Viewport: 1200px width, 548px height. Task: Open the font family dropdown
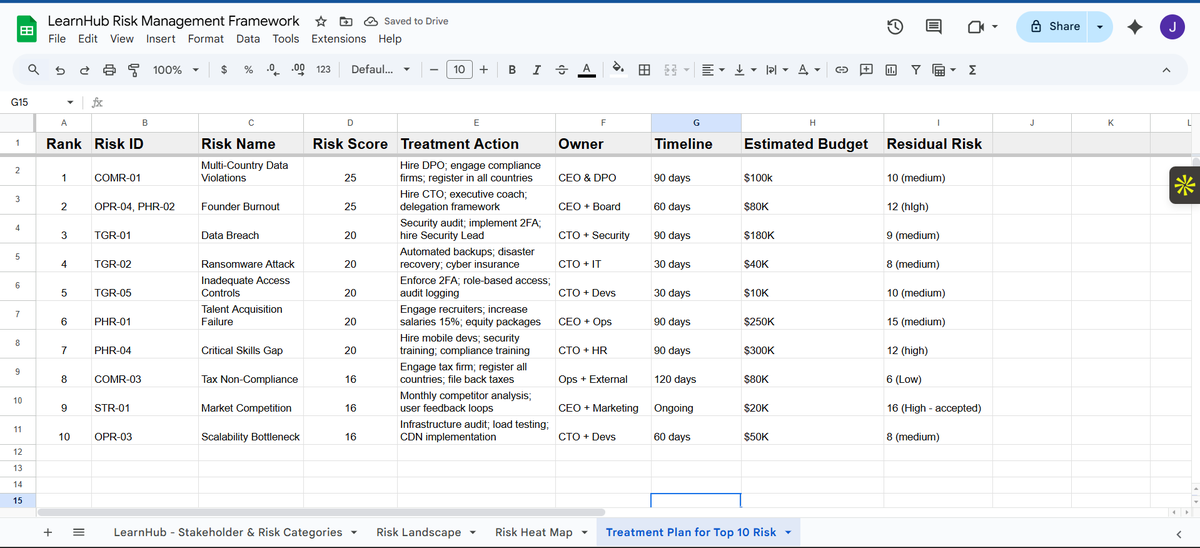point(381,70)
